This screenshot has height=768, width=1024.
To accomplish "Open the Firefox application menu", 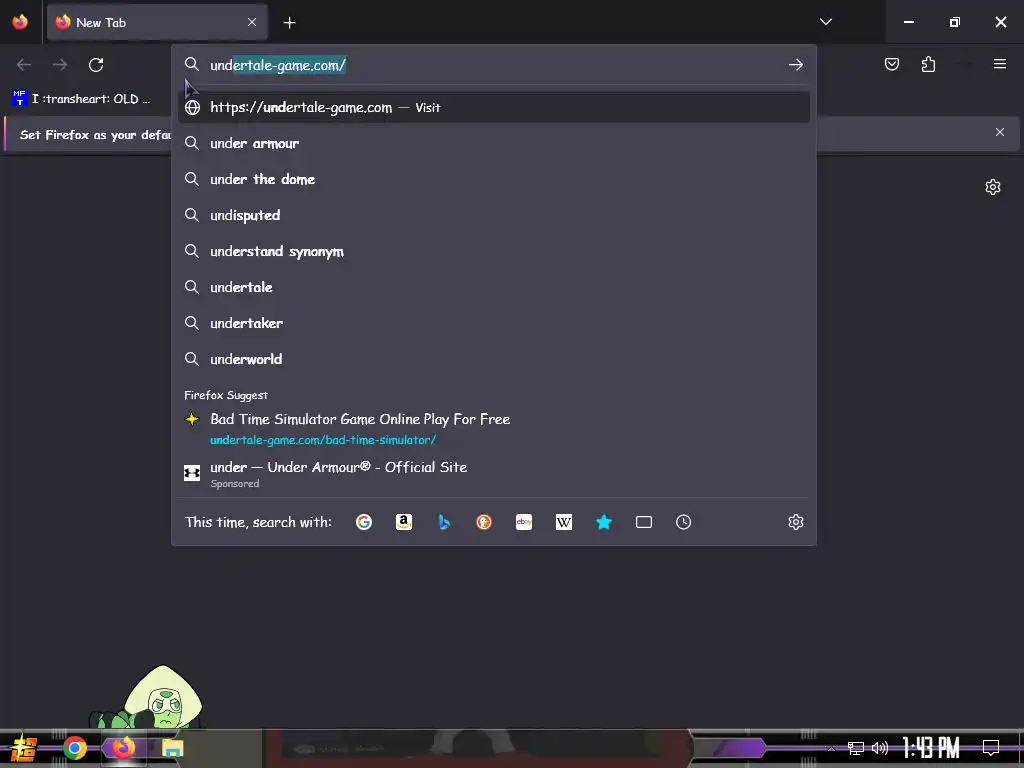I will coord(1000,64).
